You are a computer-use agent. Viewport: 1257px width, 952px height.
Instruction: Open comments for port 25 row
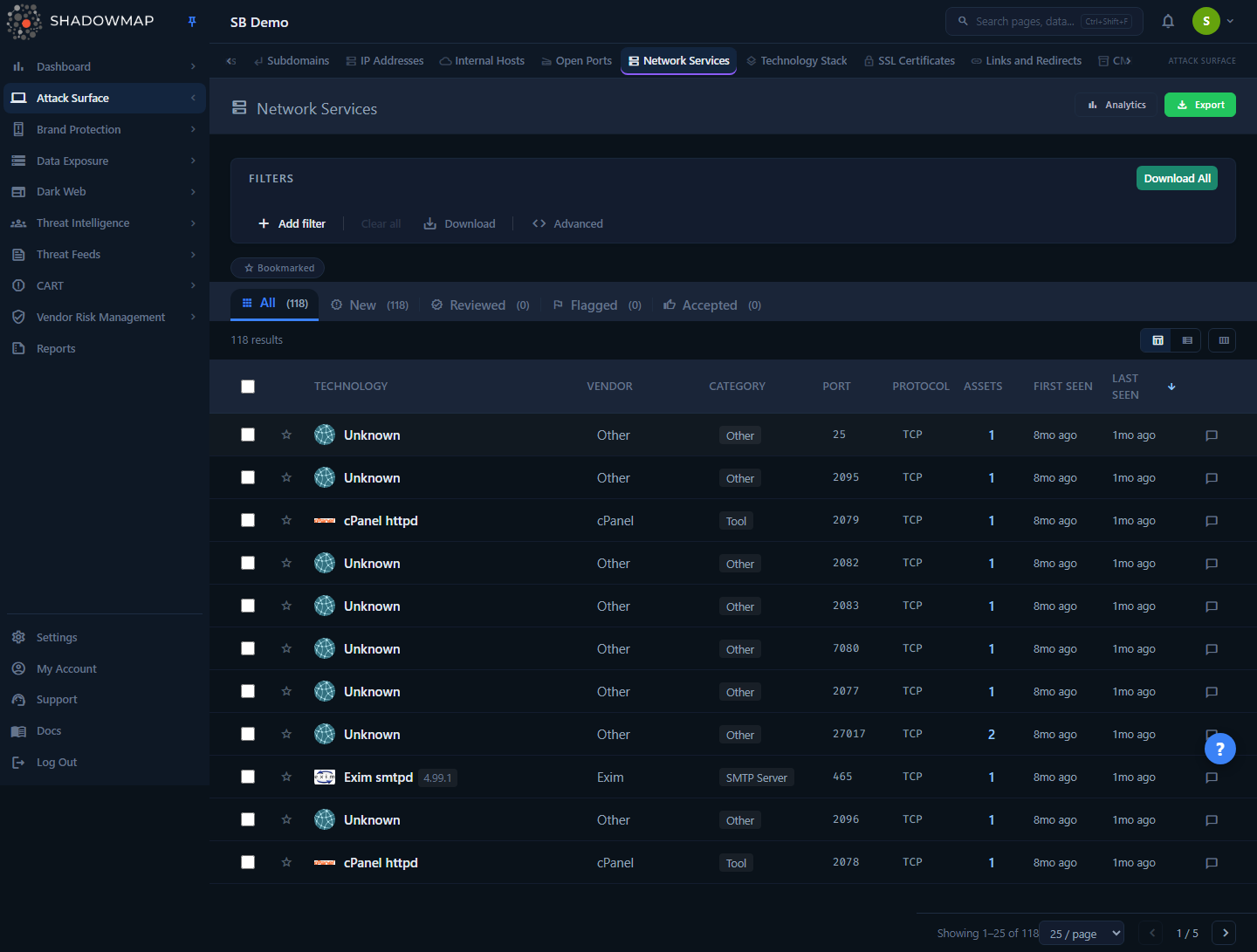1212,435
